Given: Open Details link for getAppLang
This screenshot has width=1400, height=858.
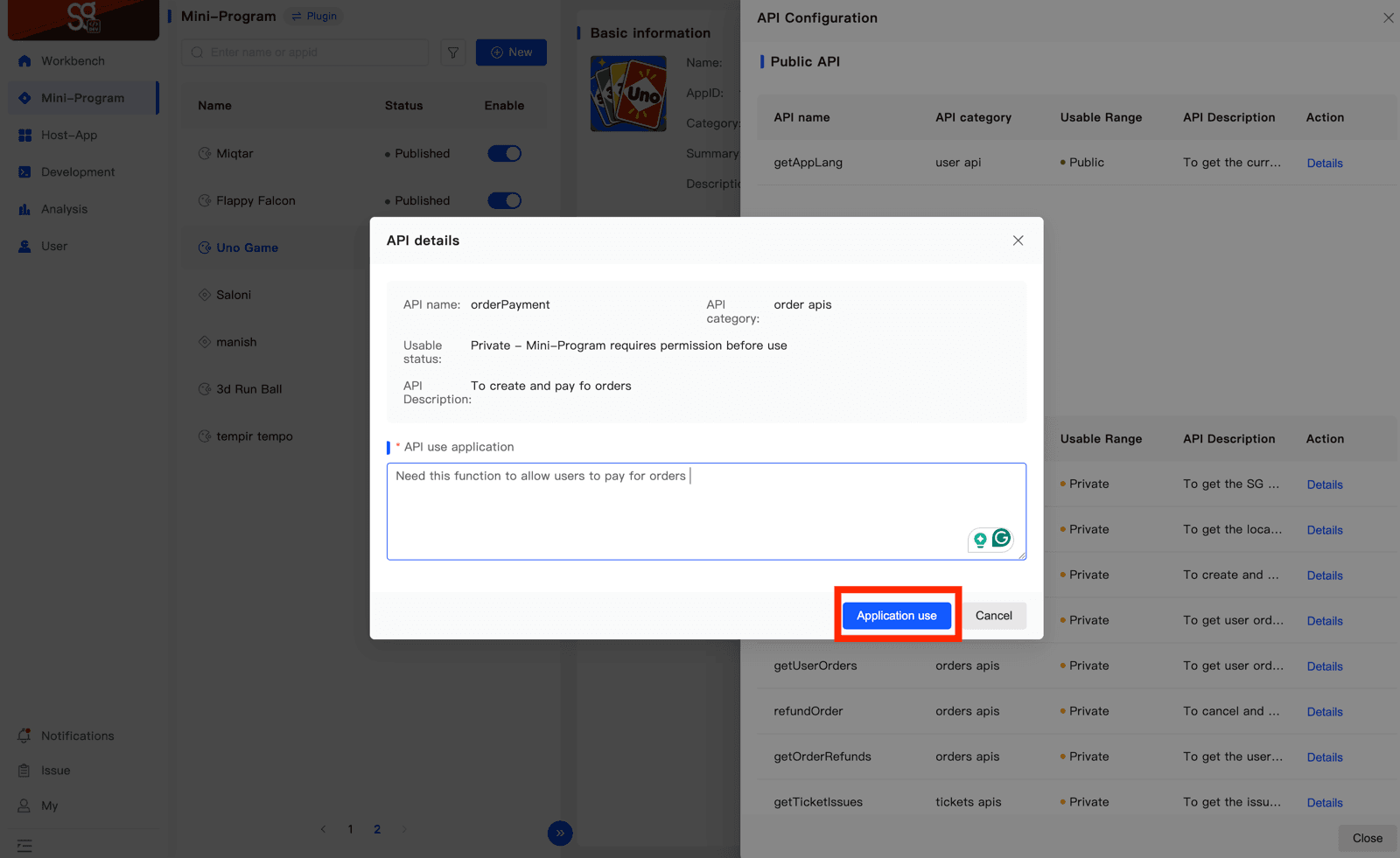Looking at the screenshot, I should (x=1324, y=164).
